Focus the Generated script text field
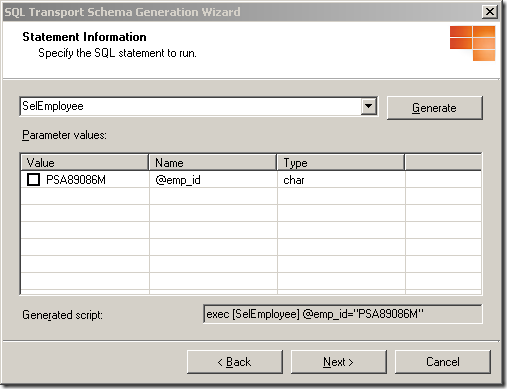This screenshot has width=507, height=389. pos(343,314)
